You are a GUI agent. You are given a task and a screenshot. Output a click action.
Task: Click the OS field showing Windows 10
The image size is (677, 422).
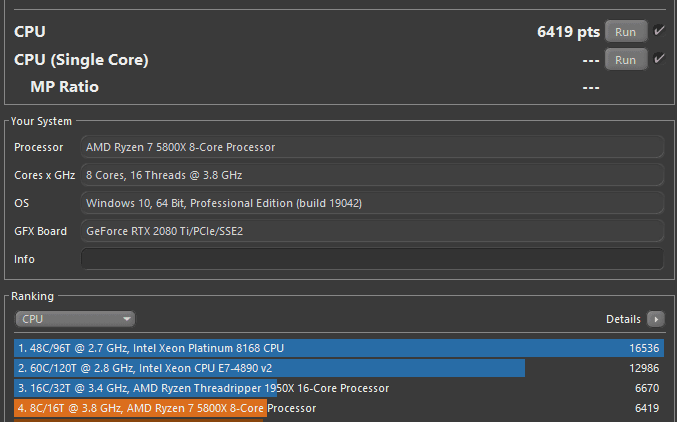pyautogui.click(x=372, y=203)
